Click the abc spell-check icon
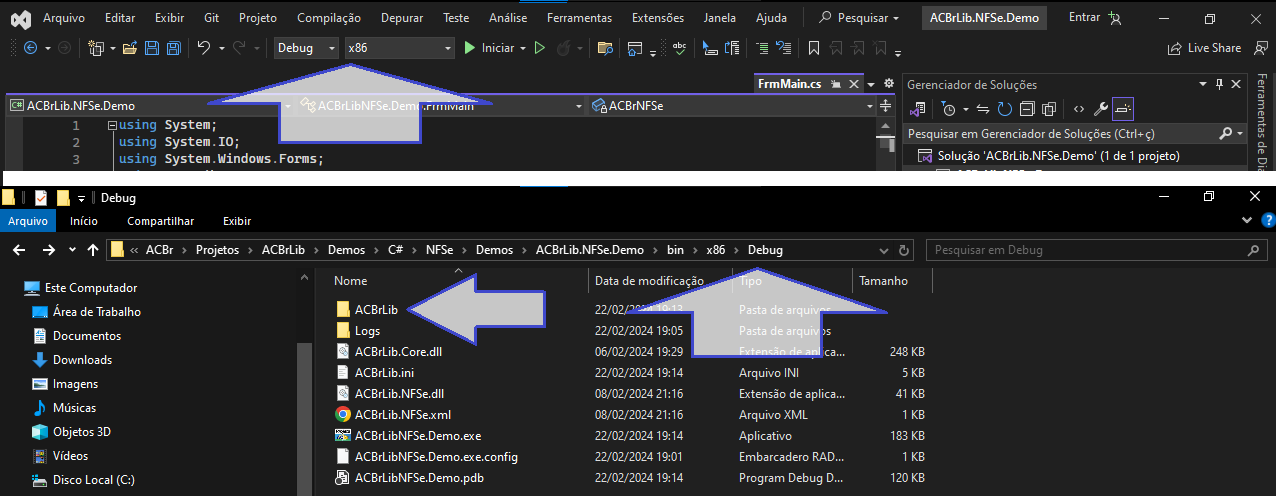 click(x=680, y=48)
